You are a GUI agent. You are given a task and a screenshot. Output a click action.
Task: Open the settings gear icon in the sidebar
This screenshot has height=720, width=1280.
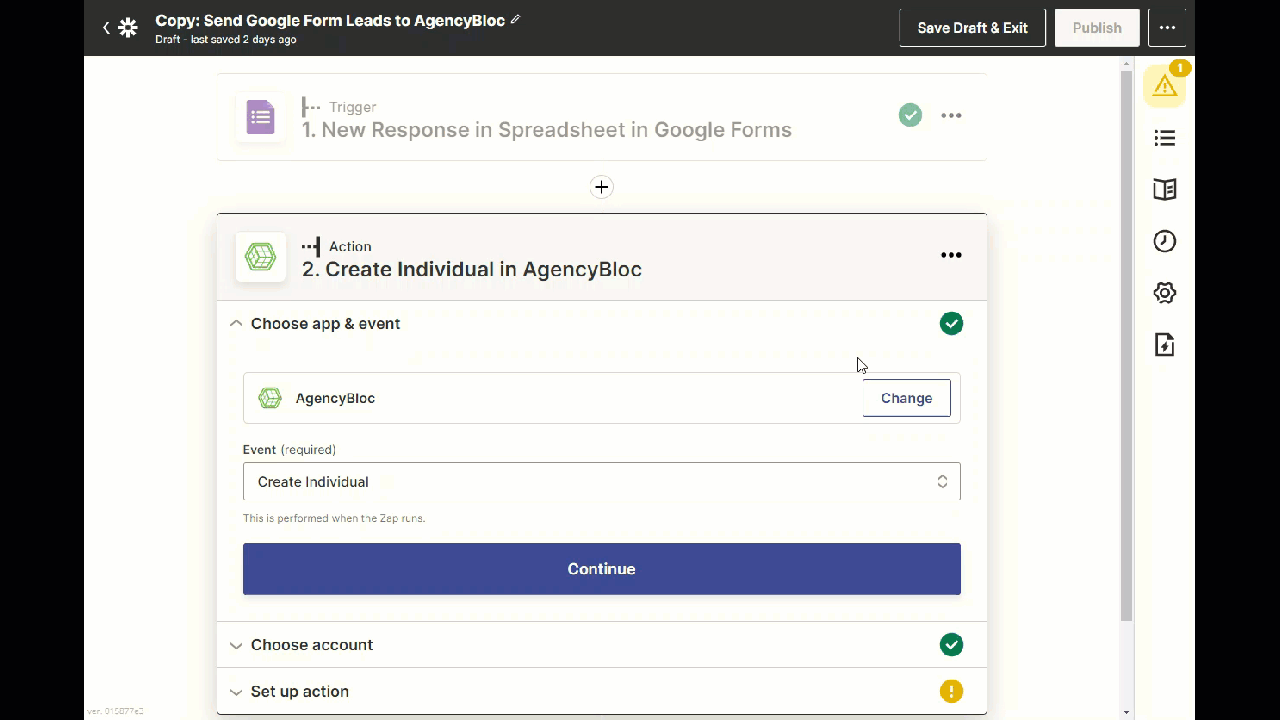coord(1165,293)
